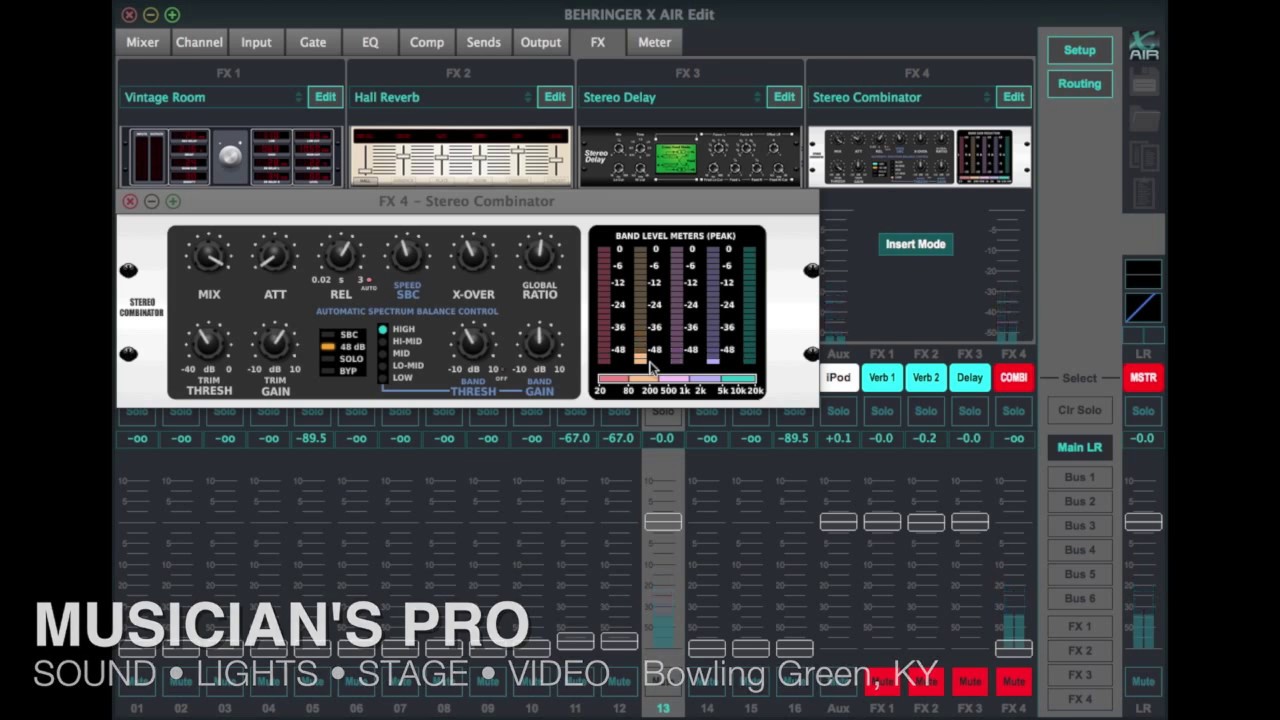Click the Stereo Combinator effect thumbnail in FX 4

(x=919, y=156)
